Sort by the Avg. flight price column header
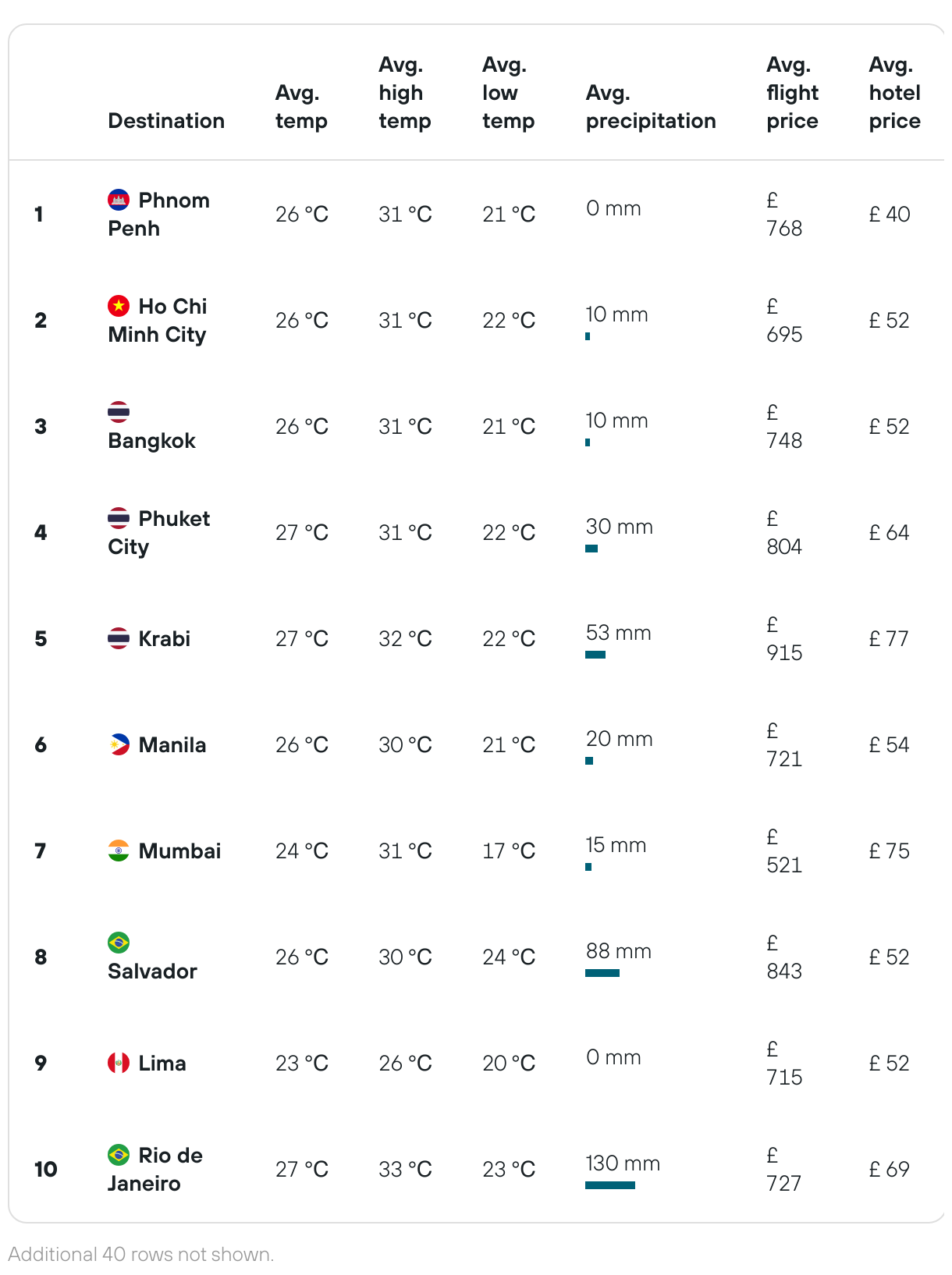 [x=793, y=93]
